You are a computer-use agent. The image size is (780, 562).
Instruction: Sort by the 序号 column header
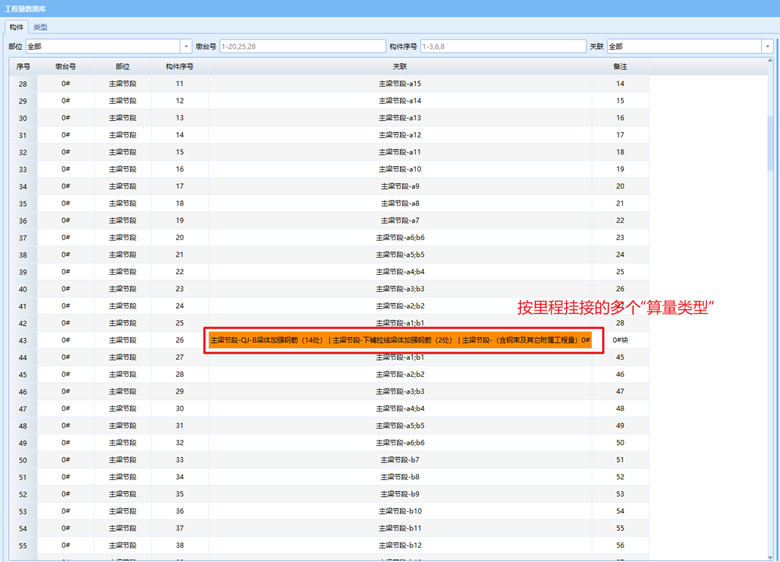point(23,66)
